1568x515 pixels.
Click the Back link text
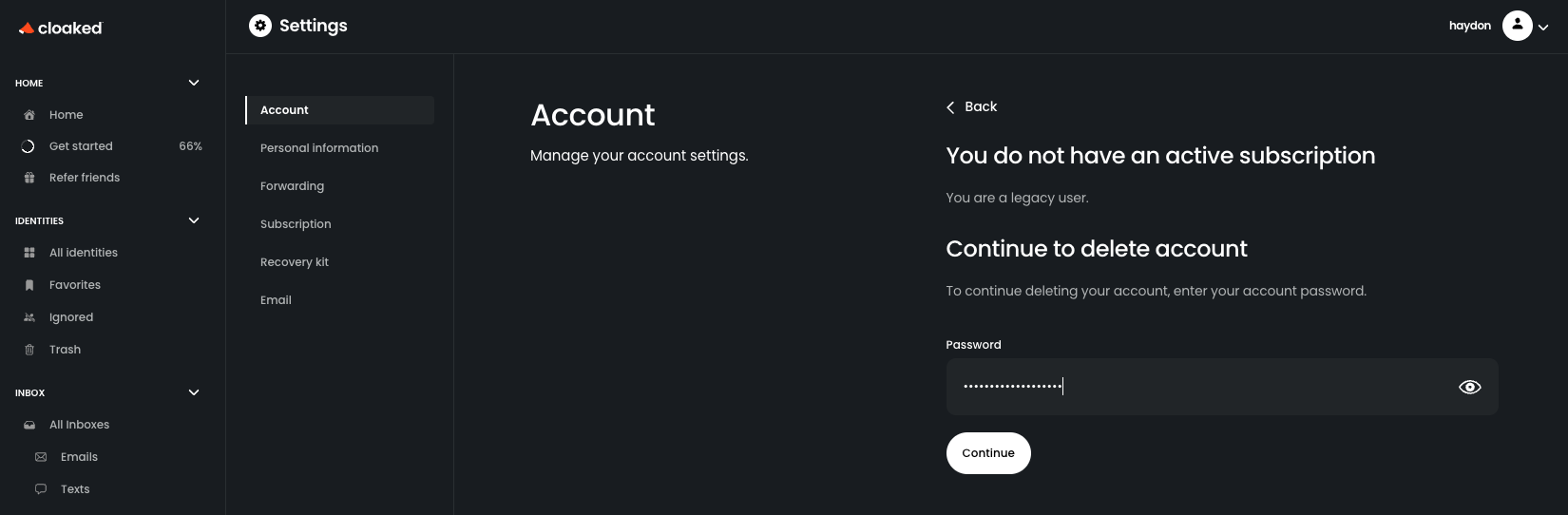tap(981, 106)
